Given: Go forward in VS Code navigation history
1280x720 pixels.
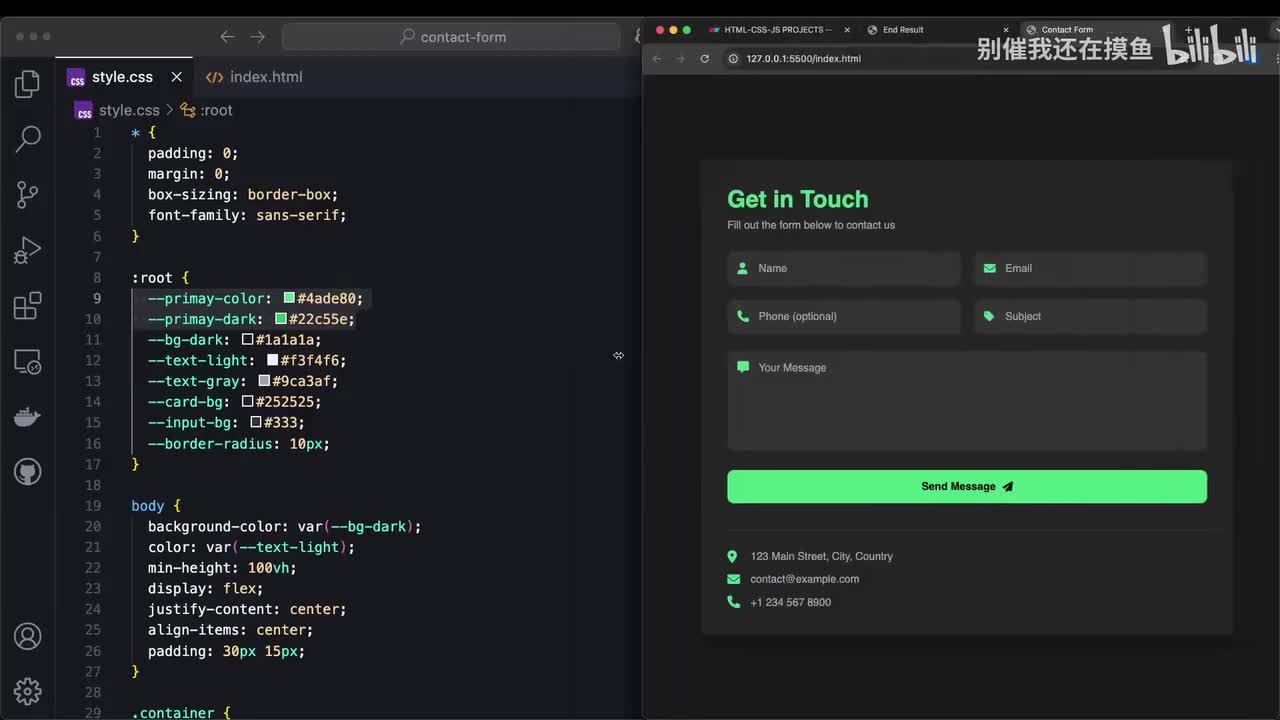Looking at the screenshot, I should (257, 37).
